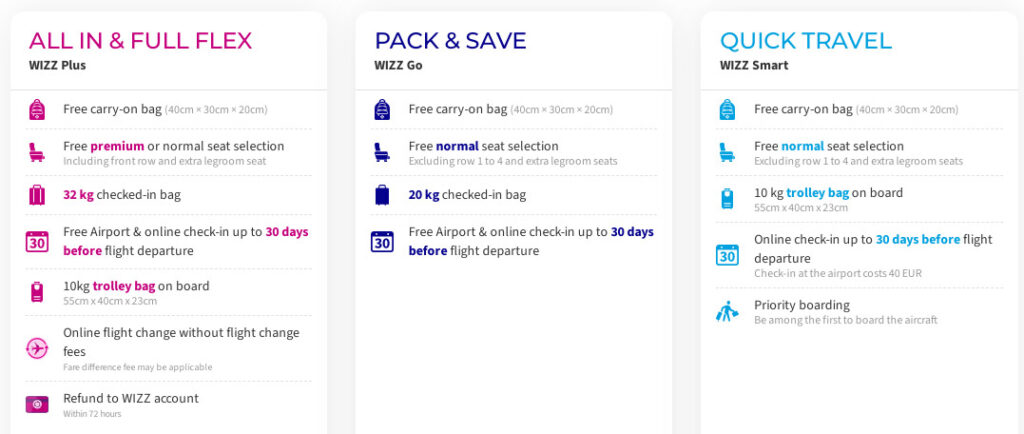The width and height of the screenshot is (1024, 434).
Task: Click the airplane flight change icon
Action: 36,348
